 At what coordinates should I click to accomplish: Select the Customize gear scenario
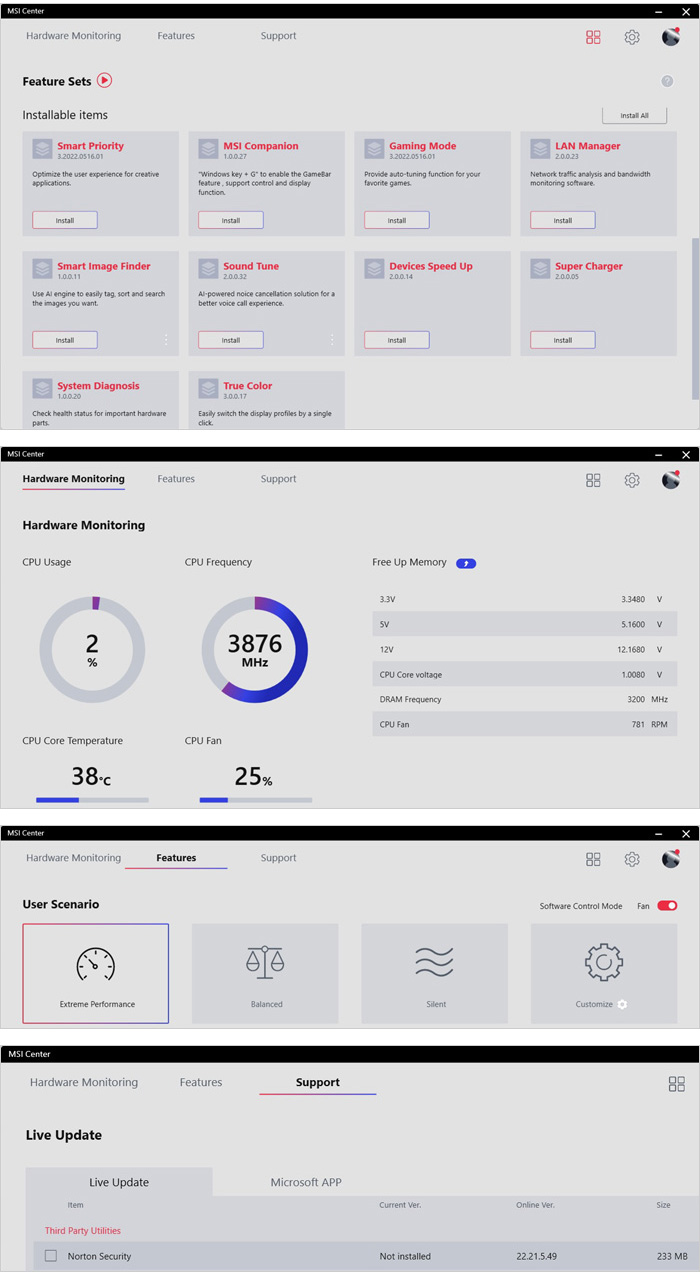click(604, 973)
